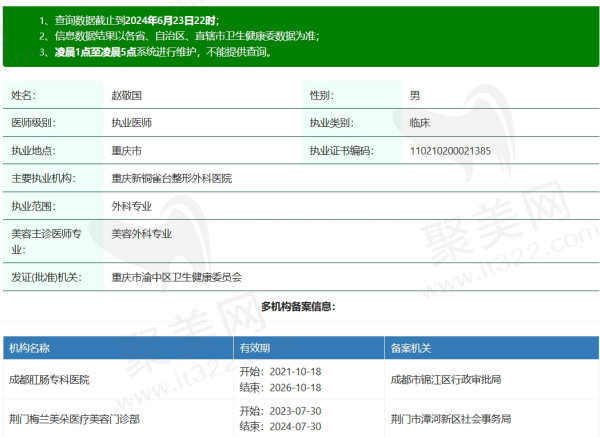Select the location value 重庆市

pyautogui.click(x=127, y=151)
